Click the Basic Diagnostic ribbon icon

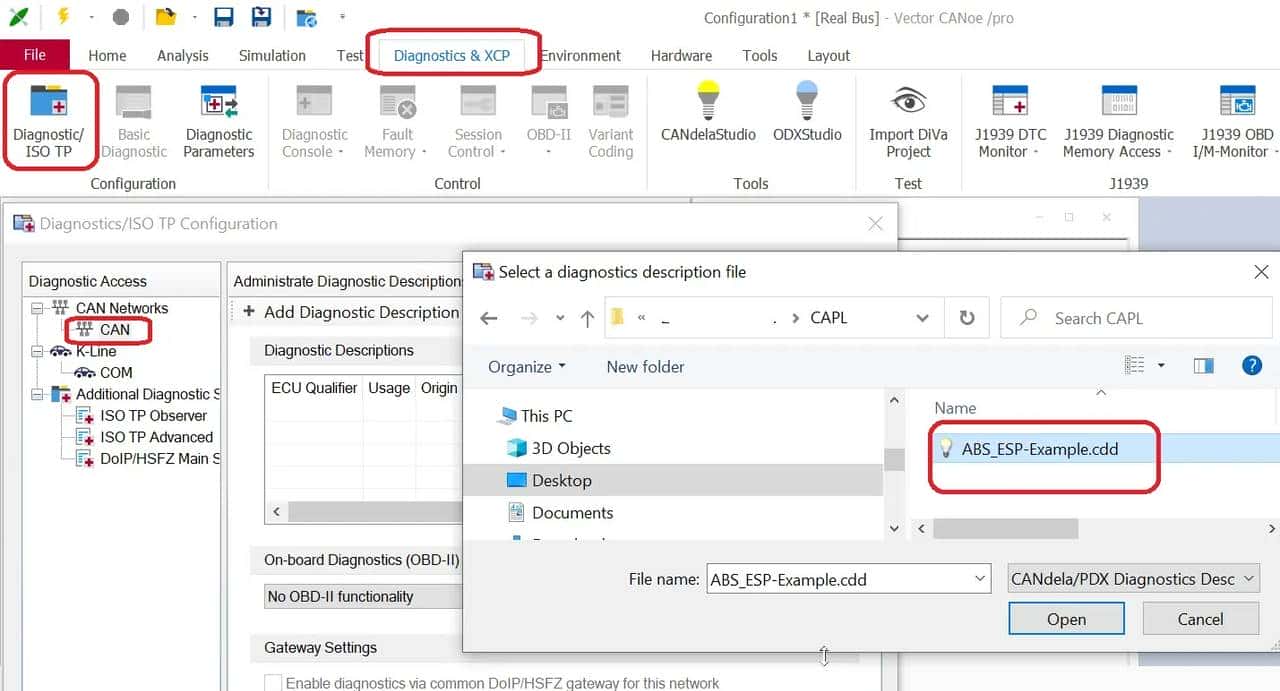134,121
